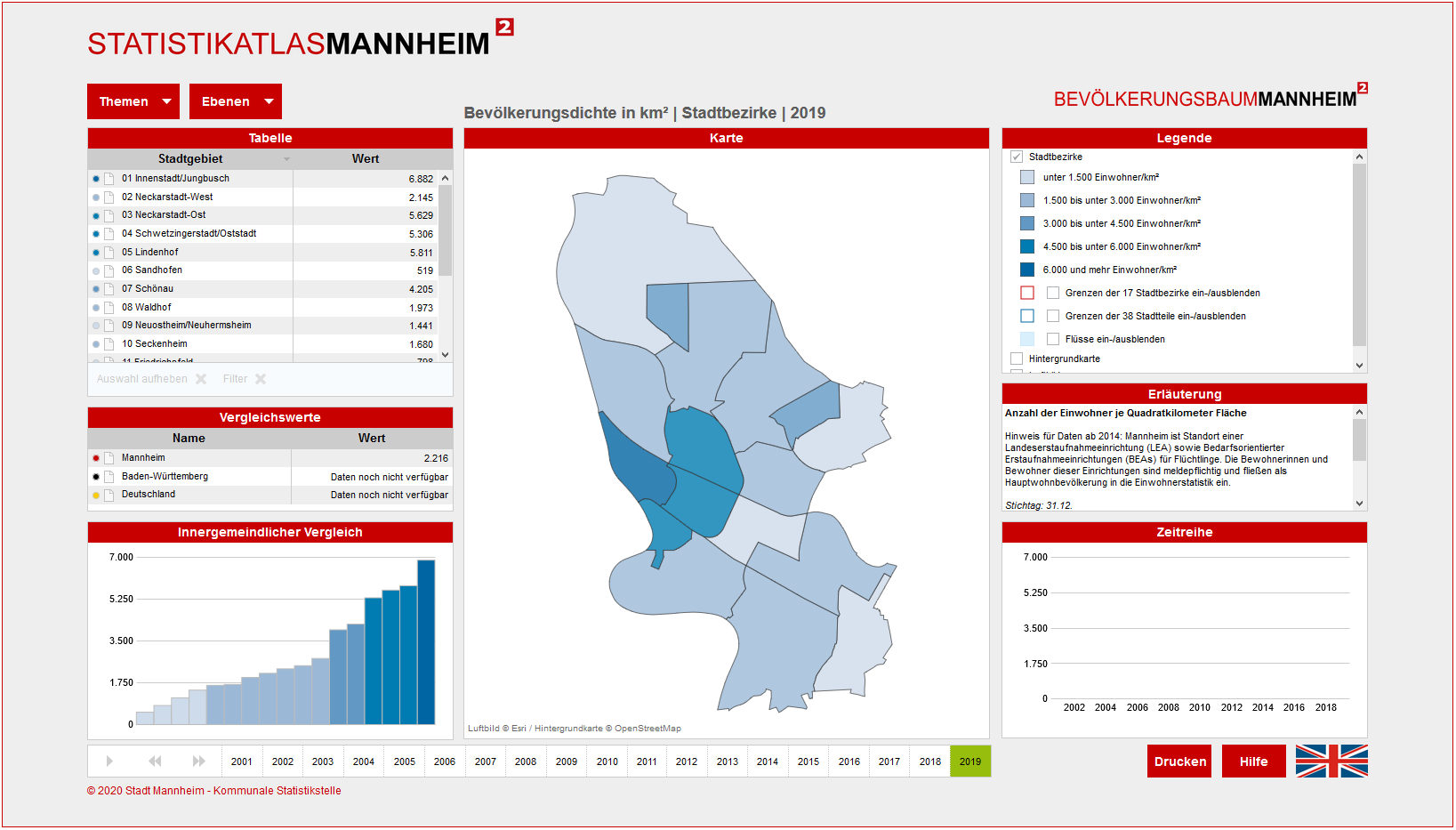Clear the filter using the Filter X icon

pos(261,379)
